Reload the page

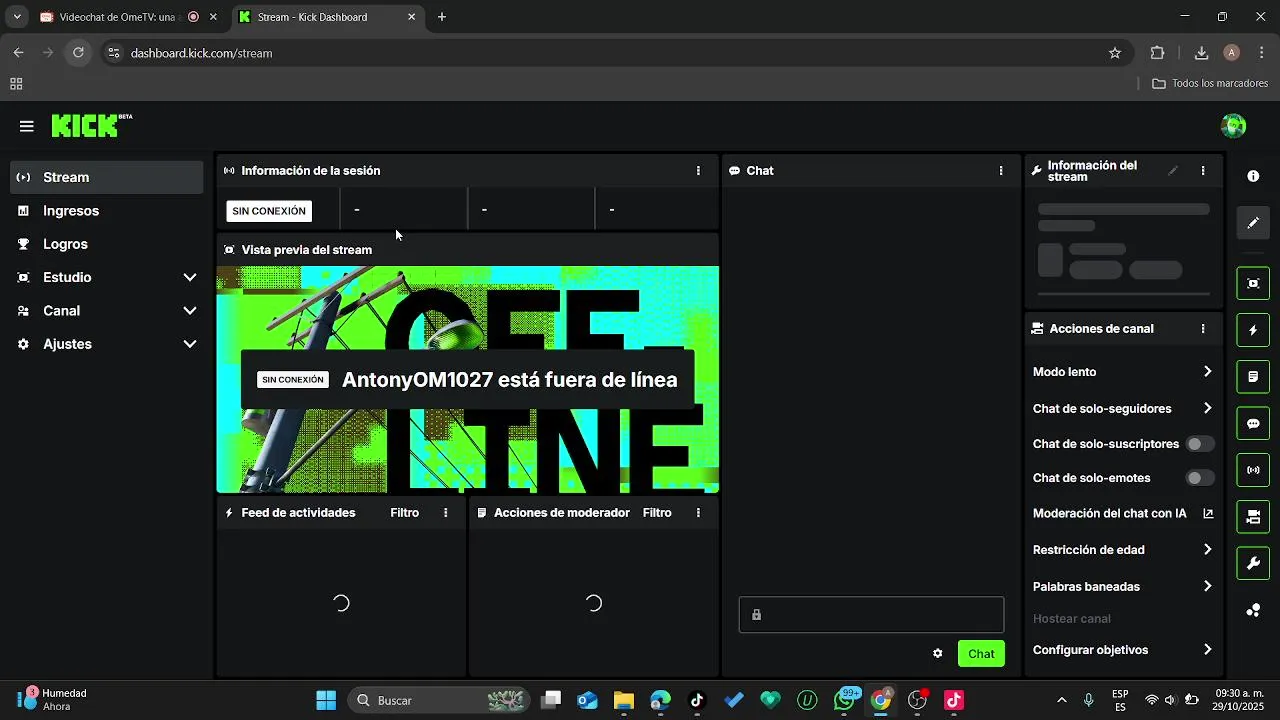point(78,53)
